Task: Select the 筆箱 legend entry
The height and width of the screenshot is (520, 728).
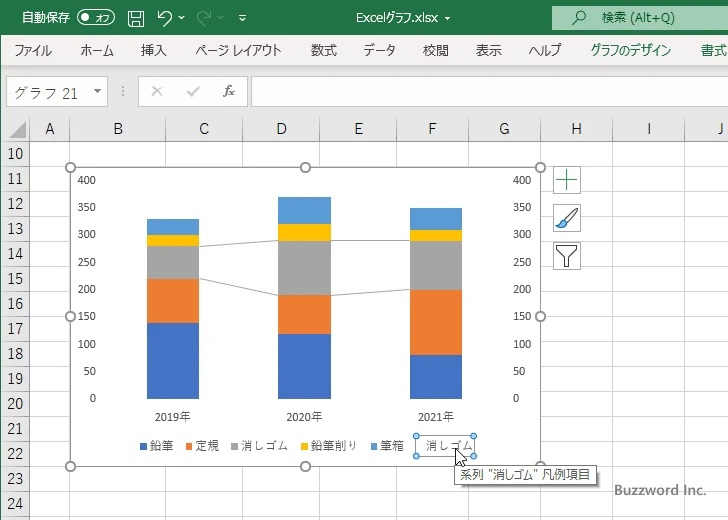Action: point(387,446)
